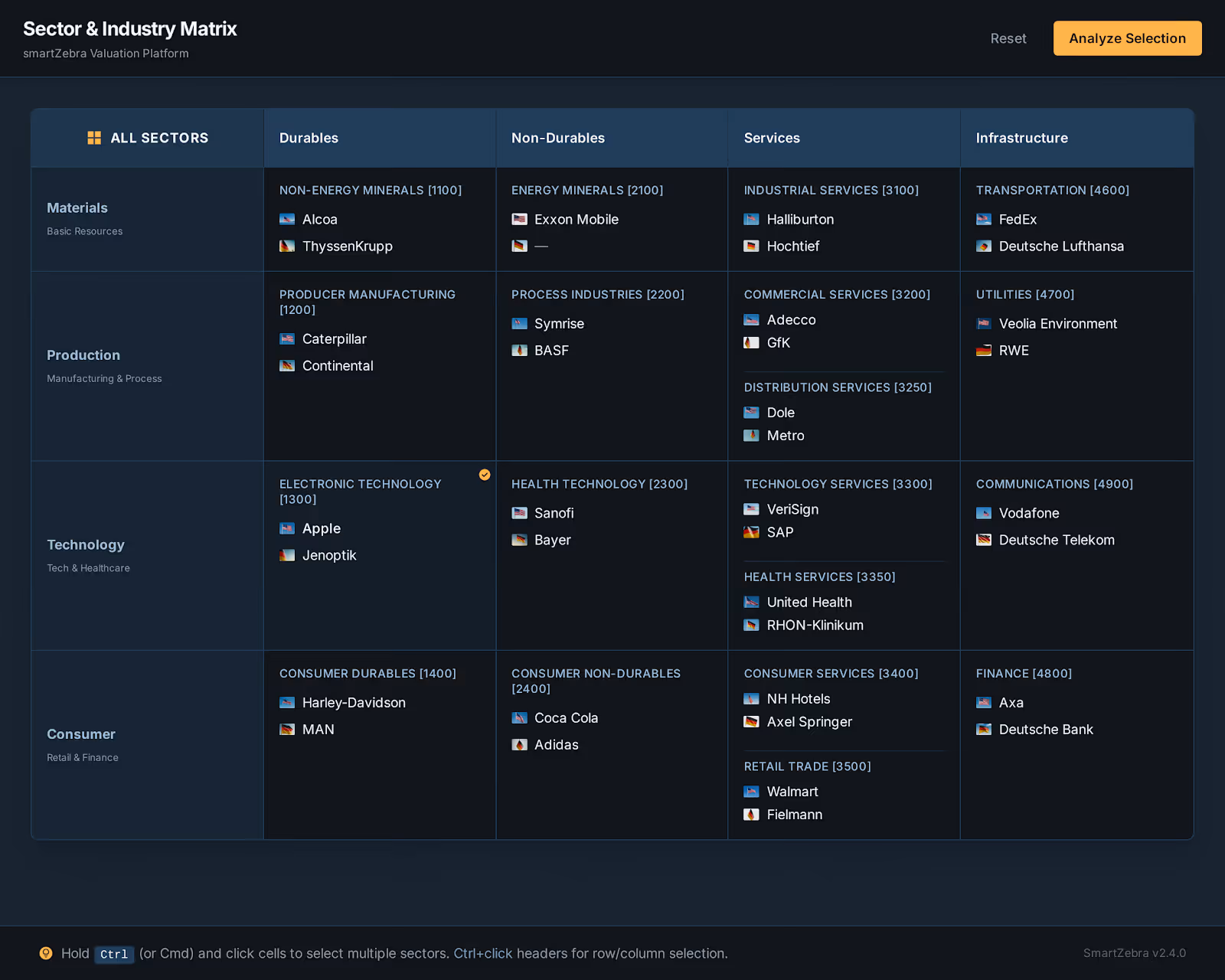Click the flag icon next to Exxon Mobile
Image resolution: width=1225 pixels, height=980 pixels.
[x=519, y=220]
